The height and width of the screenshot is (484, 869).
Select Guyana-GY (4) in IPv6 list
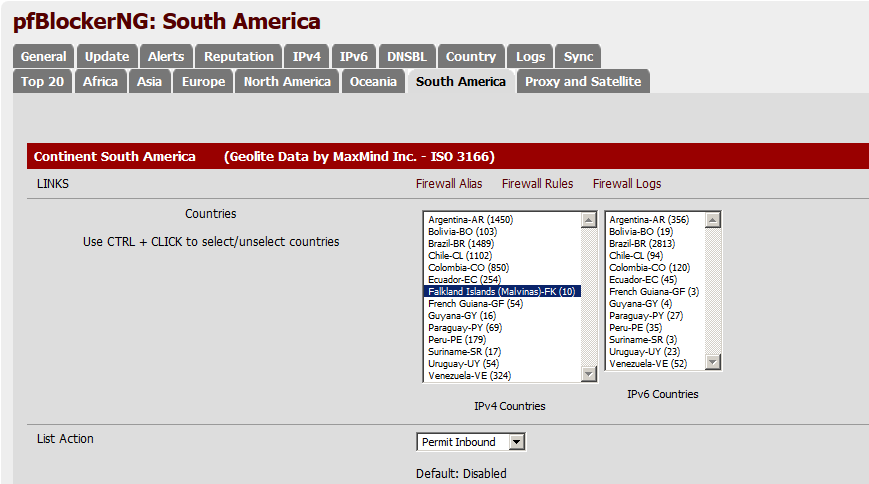point(655,304)
